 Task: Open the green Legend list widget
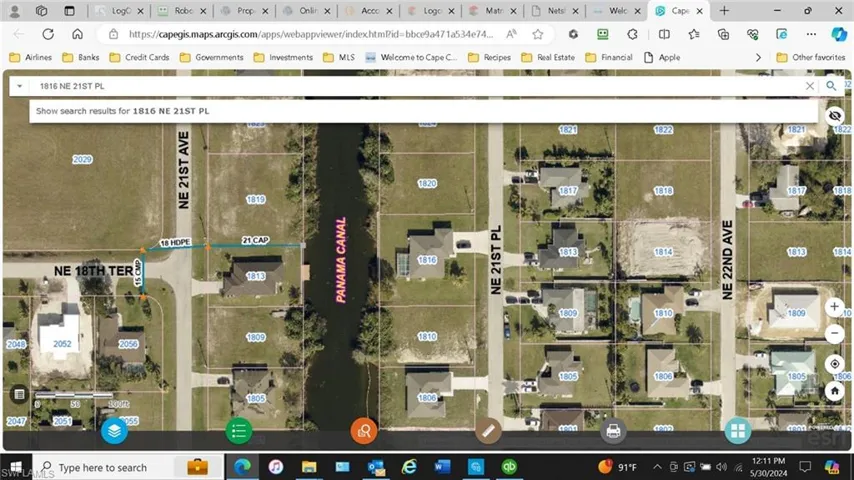tap(239, 431)
